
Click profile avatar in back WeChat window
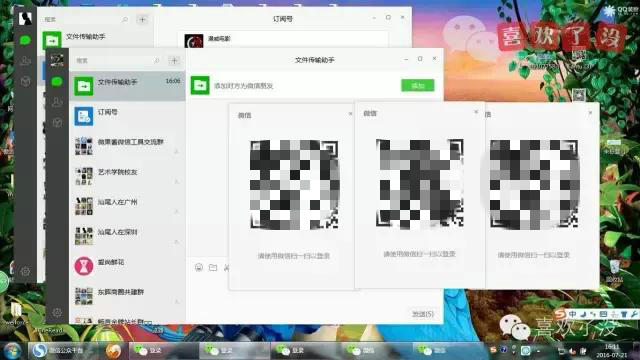pos(25,18)
